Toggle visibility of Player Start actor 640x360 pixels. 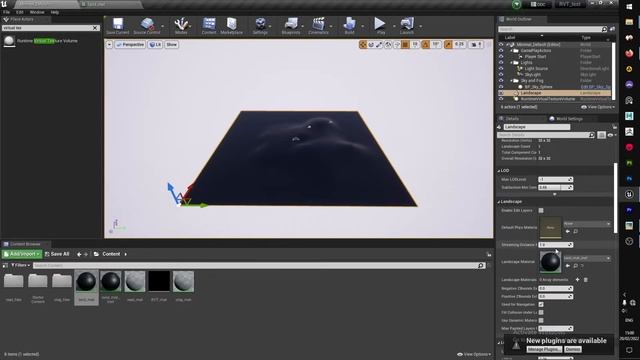click(501, 57)
